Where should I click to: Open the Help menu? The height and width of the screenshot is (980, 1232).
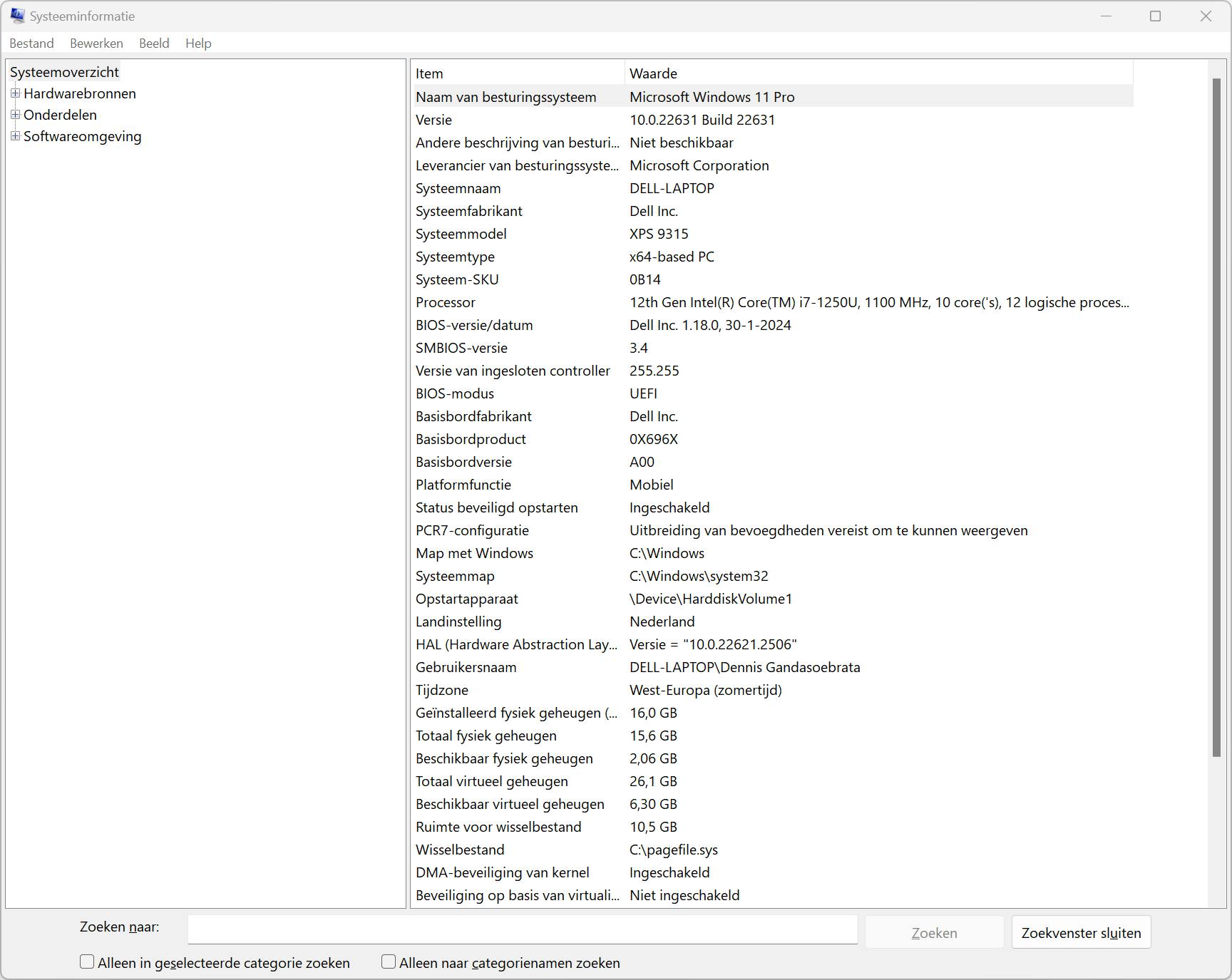point(198,43)
